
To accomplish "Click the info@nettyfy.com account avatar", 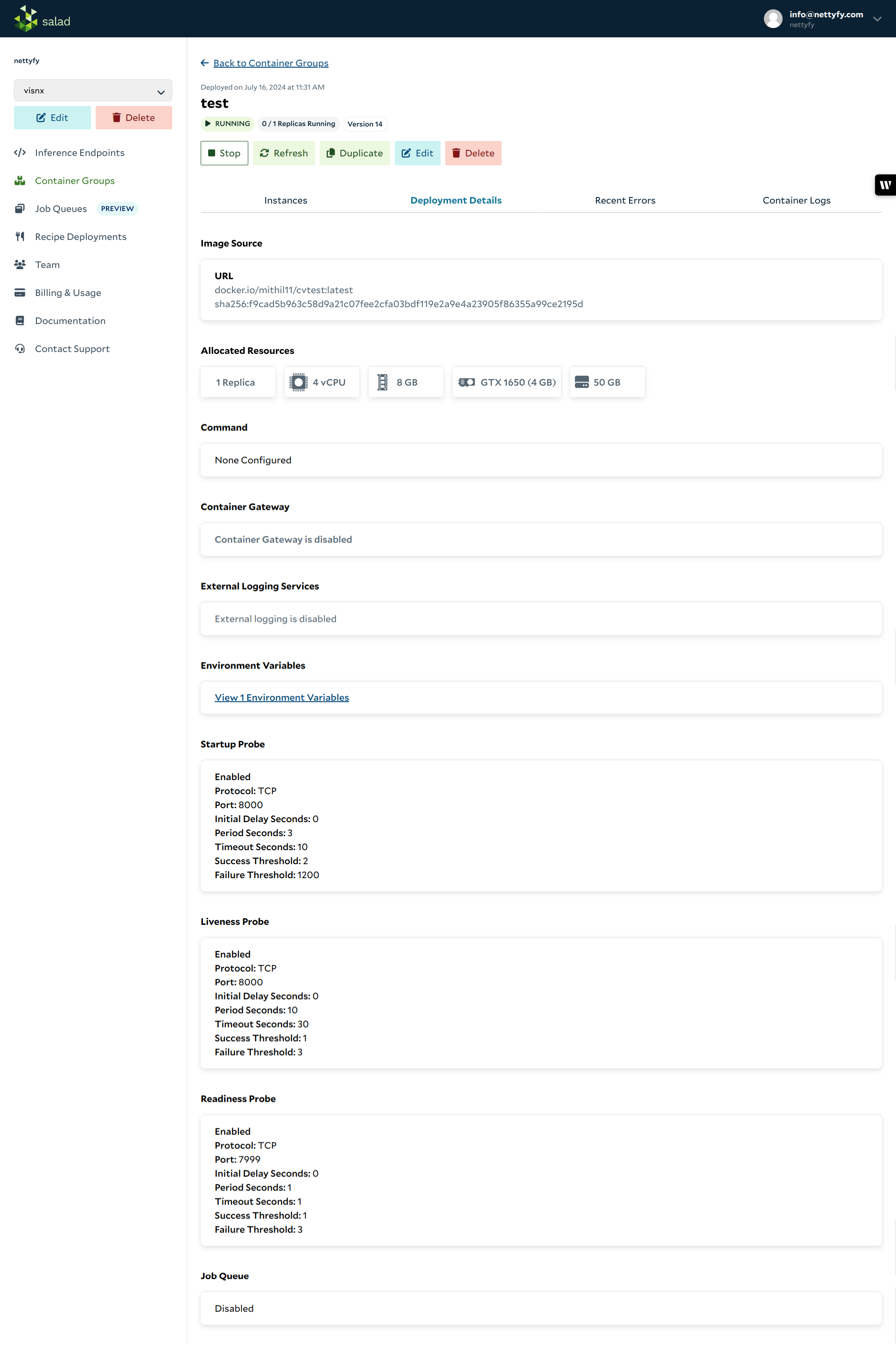I will [x=773, y=19].
